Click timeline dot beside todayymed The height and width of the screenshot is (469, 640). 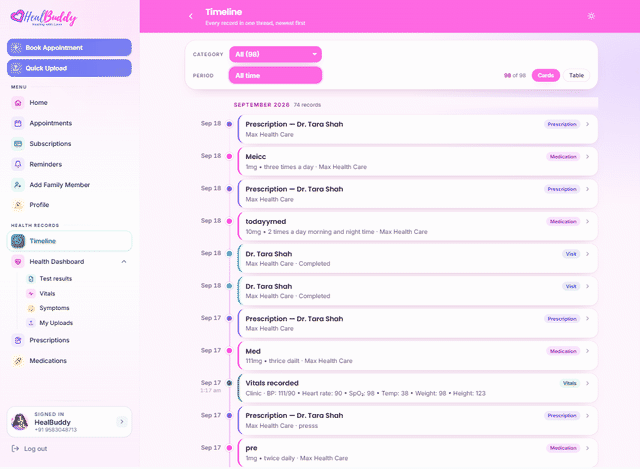coord(229,221)
